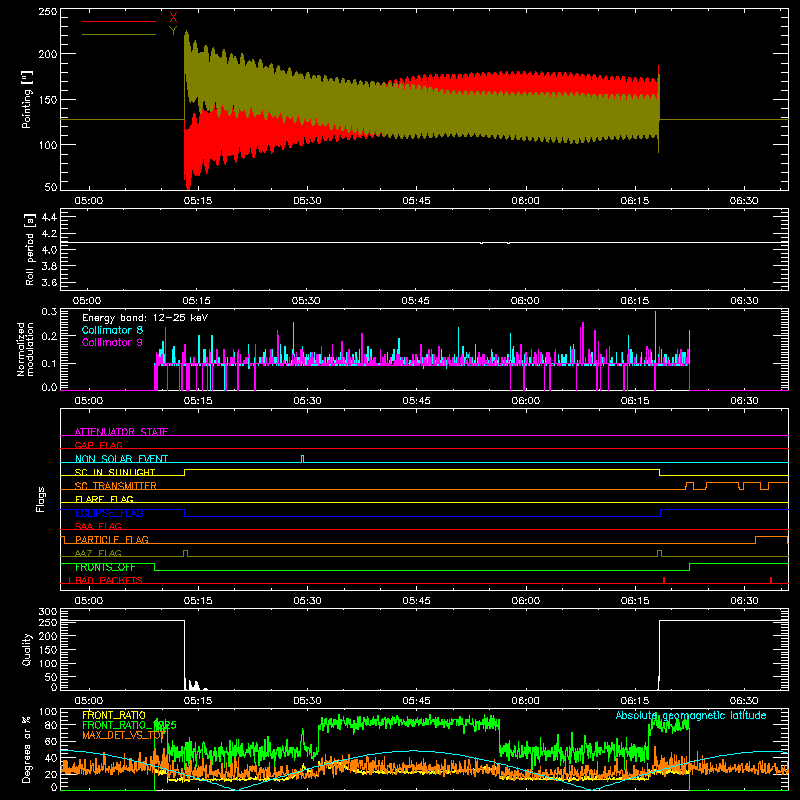Click the Absolute geomagnetic latitude label

(x=691, y=715)
